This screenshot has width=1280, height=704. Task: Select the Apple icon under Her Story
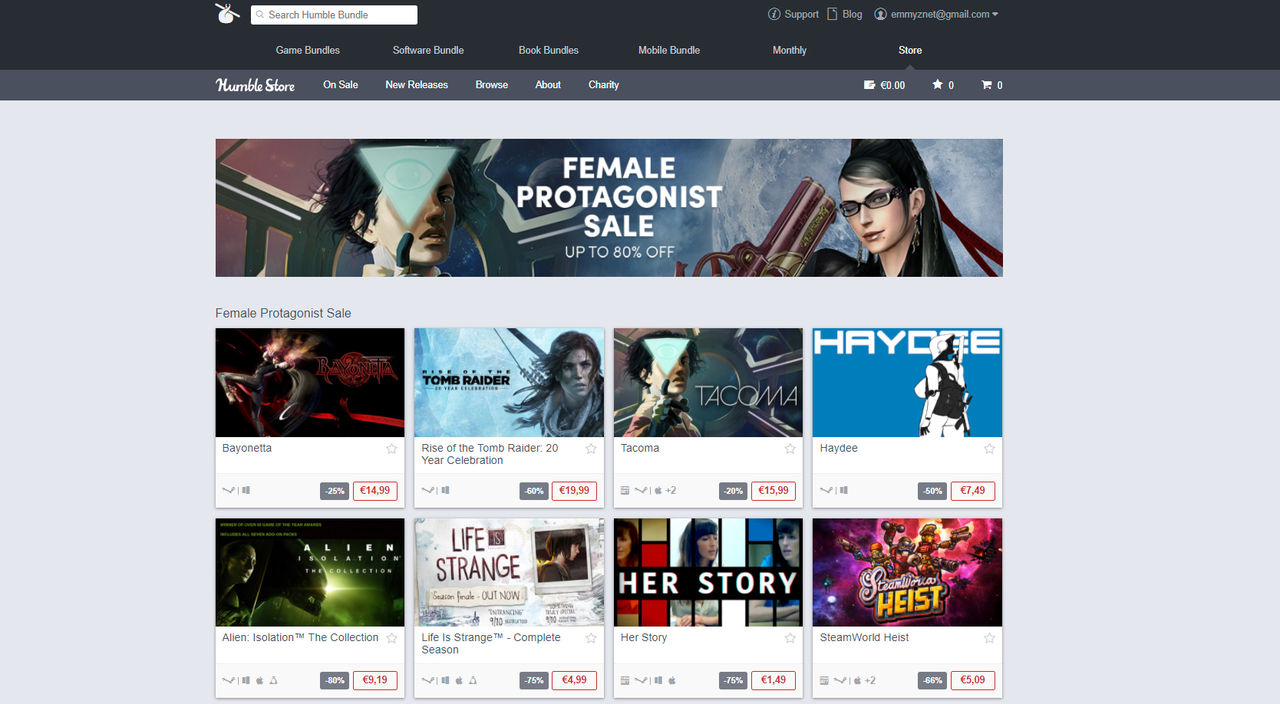pos(672,680)
